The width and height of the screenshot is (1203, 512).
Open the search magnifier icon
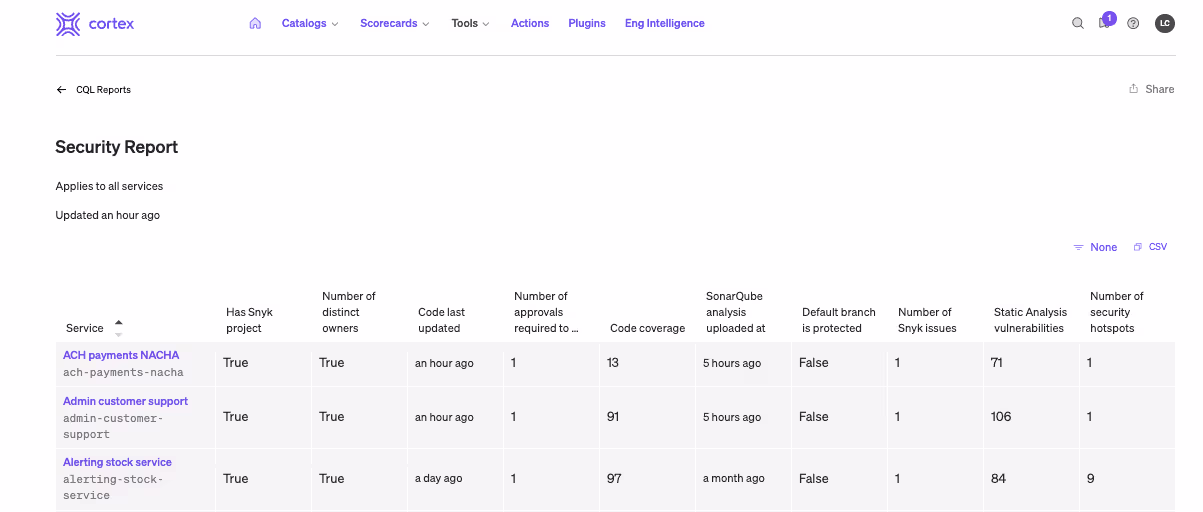[1077, 24]
